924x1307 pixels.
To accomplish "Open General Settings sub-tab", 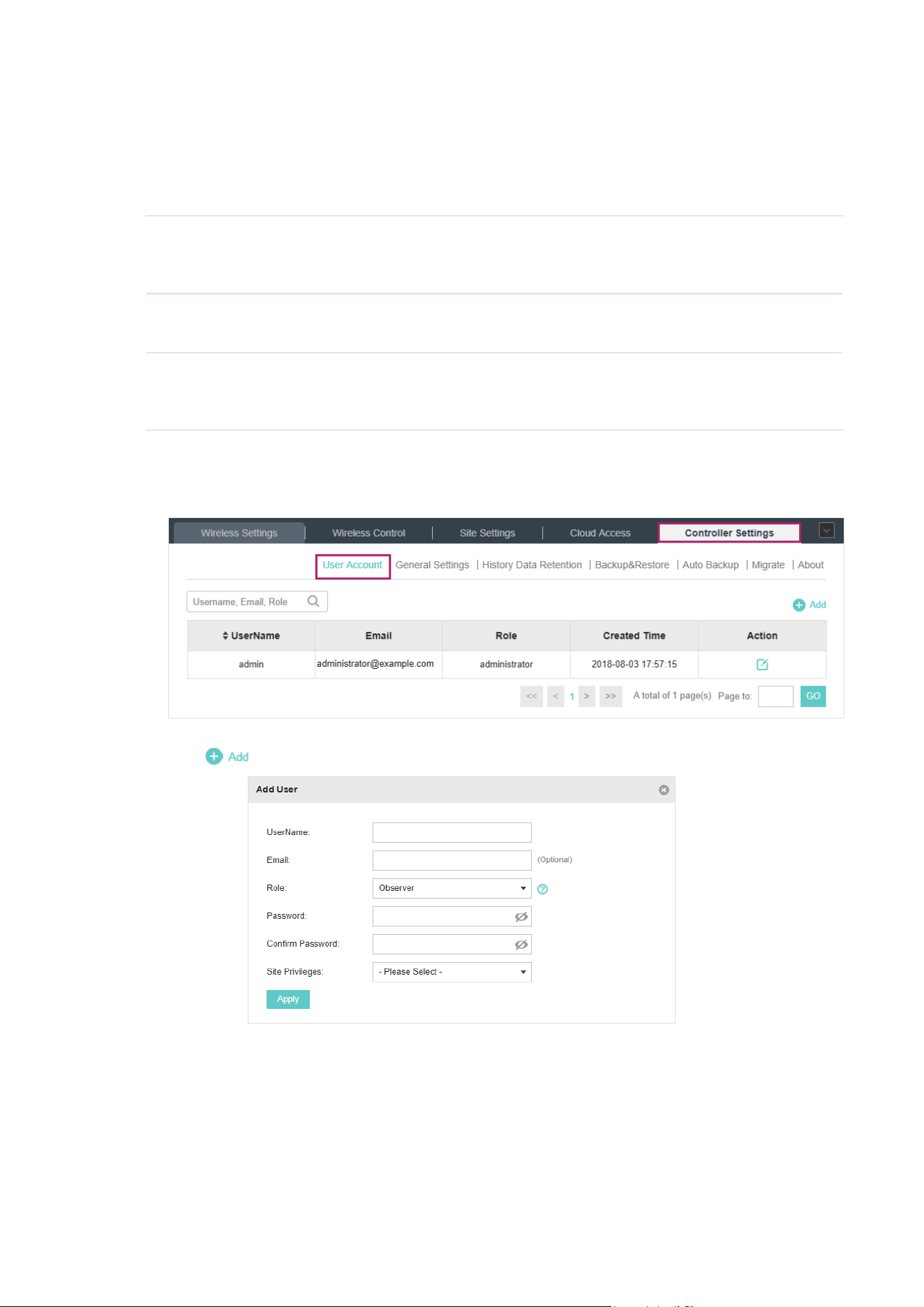I will (432, 565).
